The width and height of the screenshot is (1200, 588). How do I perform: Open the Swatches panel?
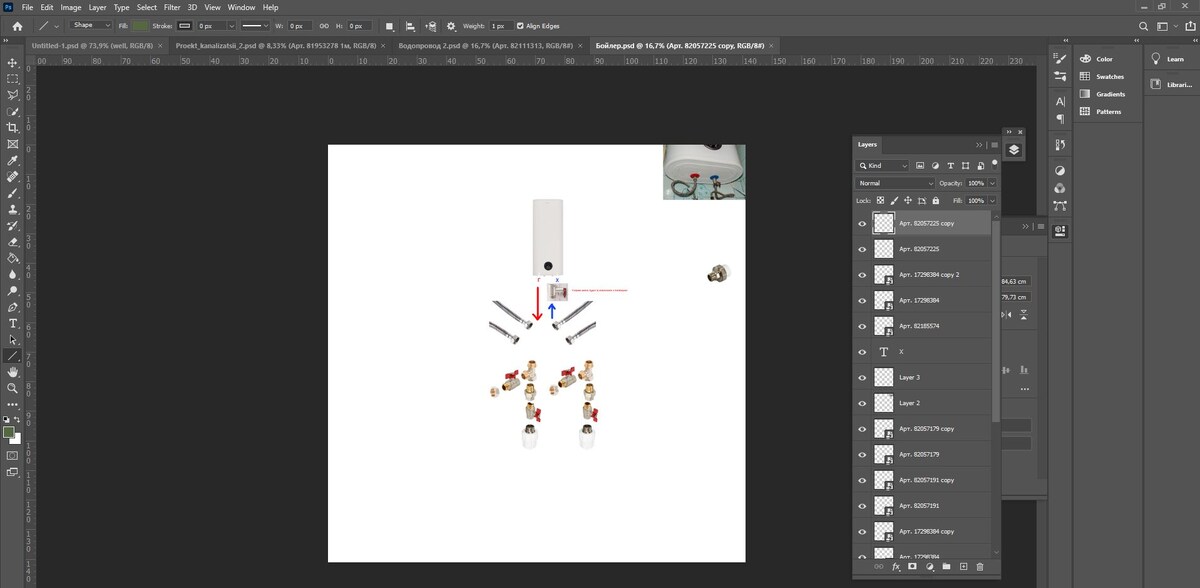pyautogui.click(x=1109, y=77)
